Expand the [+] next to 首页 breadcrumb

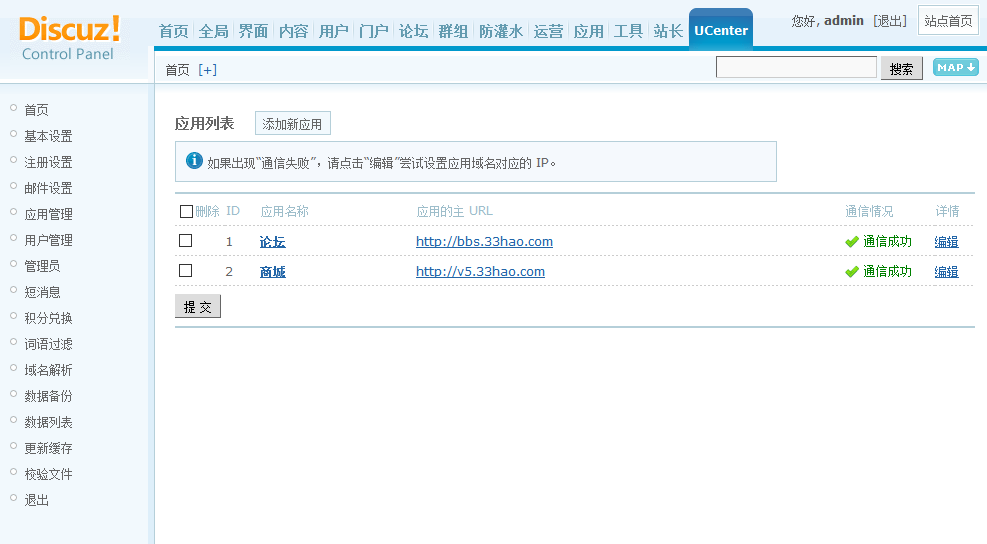(208, 70)
